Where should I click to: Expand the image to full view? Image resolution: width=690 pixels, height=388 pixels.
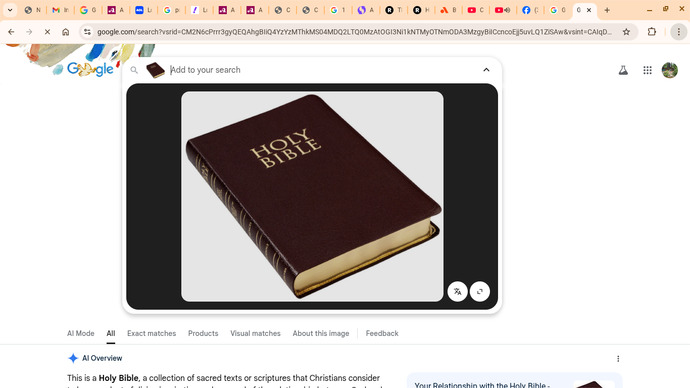480,291
